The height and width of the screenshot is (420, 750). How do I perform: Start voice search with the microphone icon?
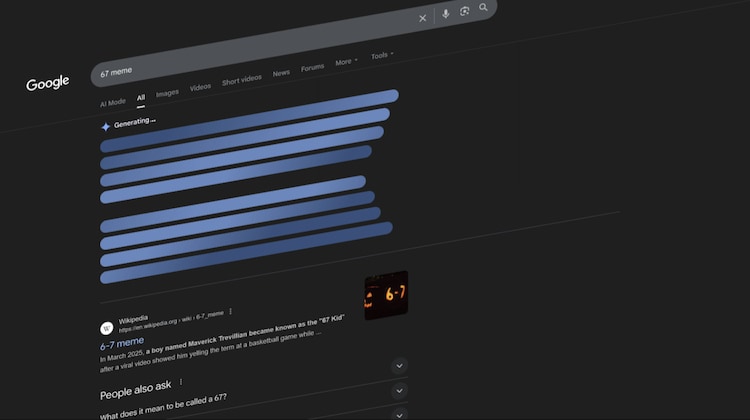click(446, 14)
